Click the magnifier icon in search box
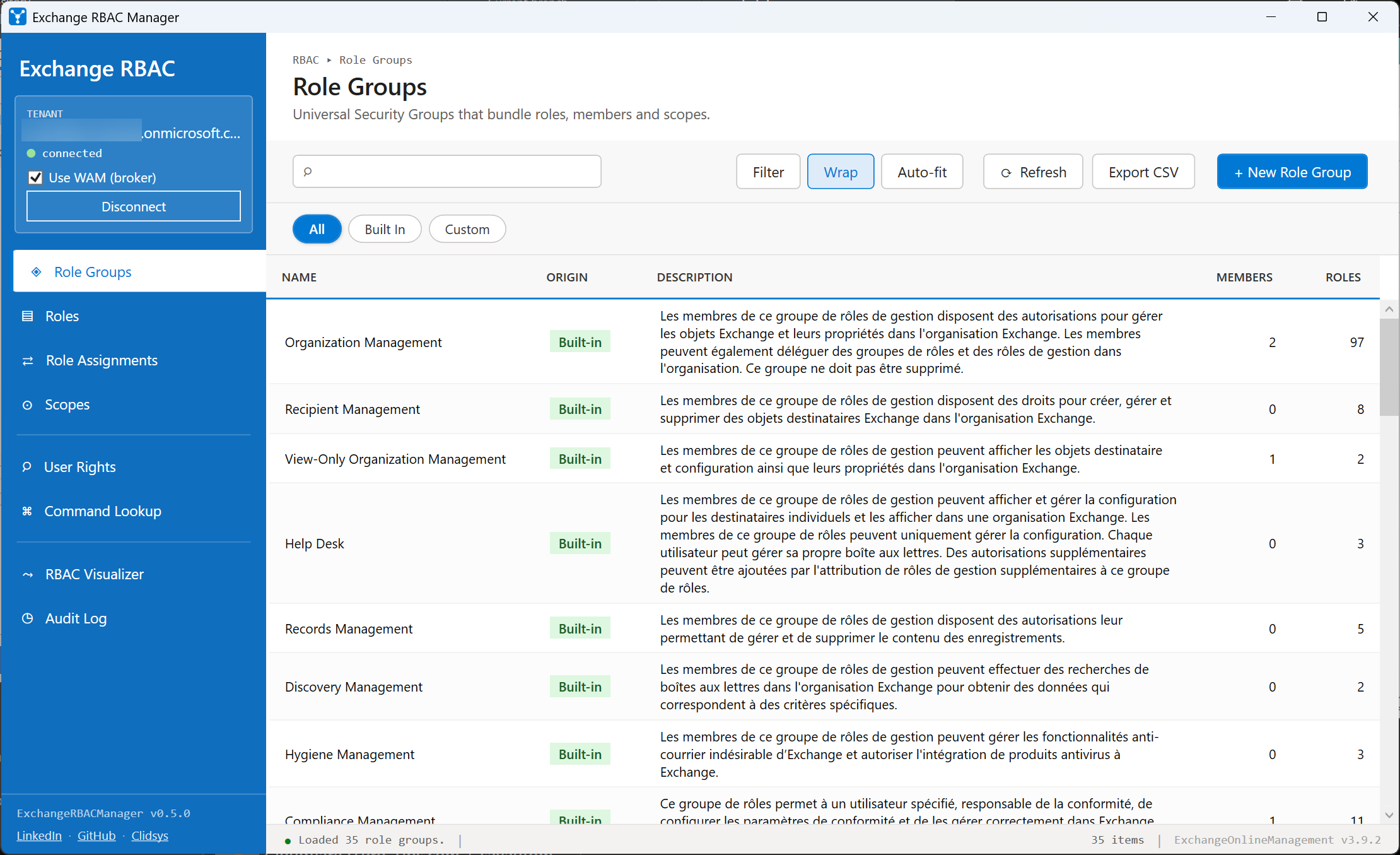The height and width of the screenshot is (855, 1400). point(308,172)
